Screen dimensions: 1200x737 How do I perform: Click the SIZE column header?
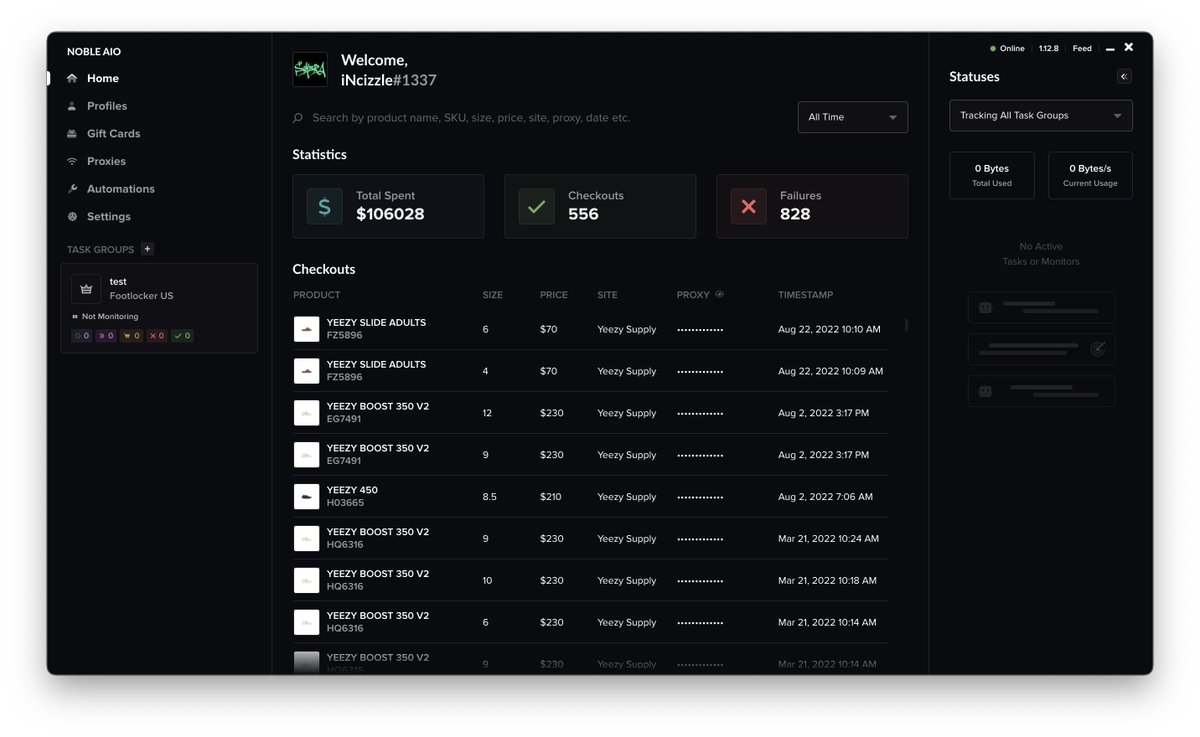click(493, 295)
